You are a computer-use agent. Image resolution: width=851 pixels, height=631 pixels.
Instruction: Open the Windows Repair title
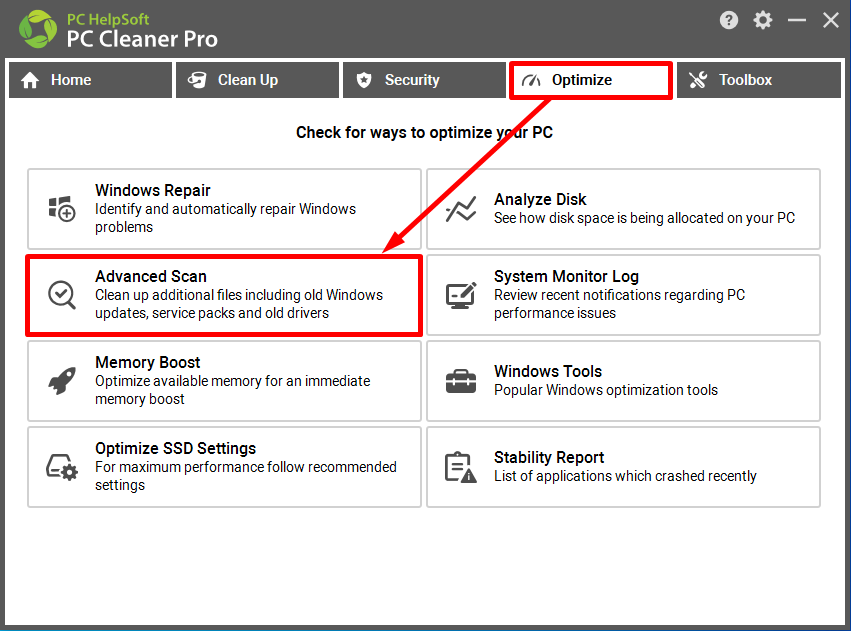pyautogui.click(x=153, y=190)
